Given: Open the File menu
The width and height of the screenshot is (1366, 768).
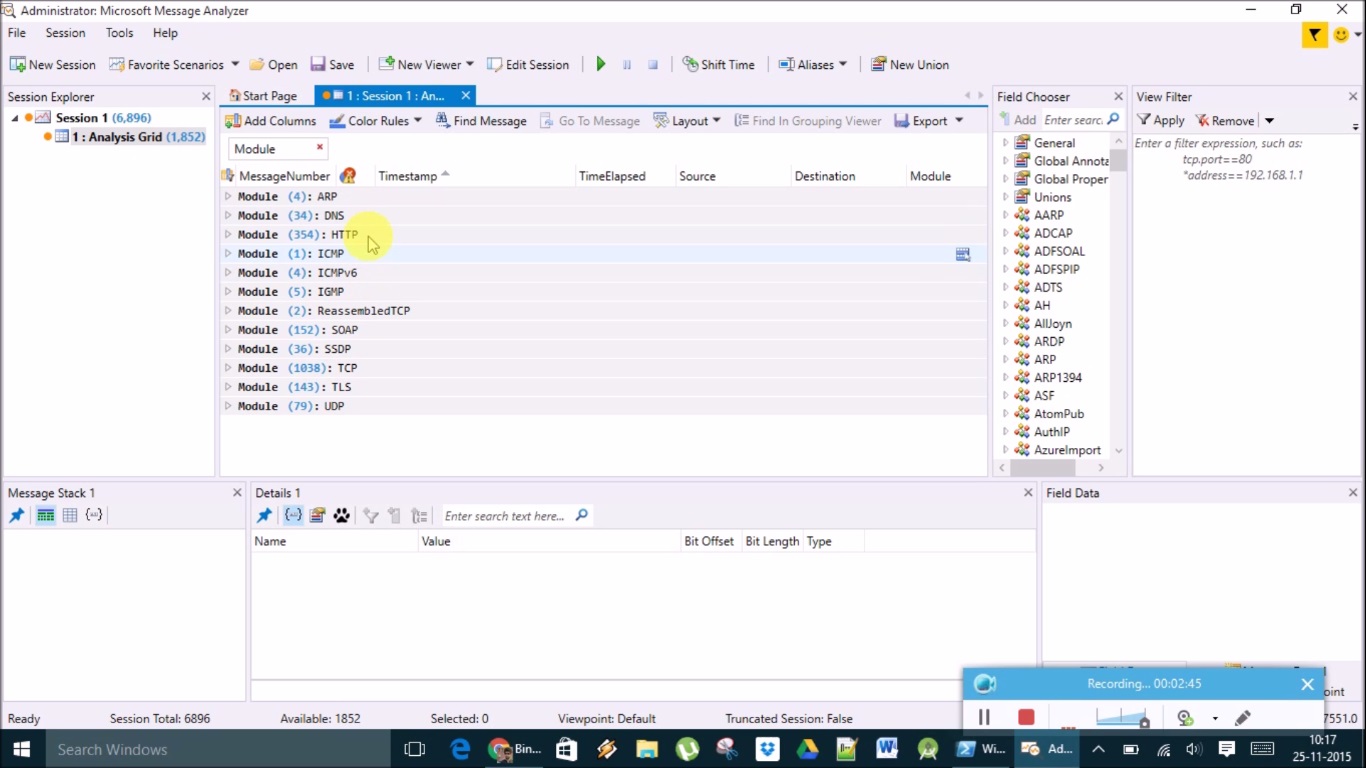Looking at the screenshot, I should pos(17,33).
